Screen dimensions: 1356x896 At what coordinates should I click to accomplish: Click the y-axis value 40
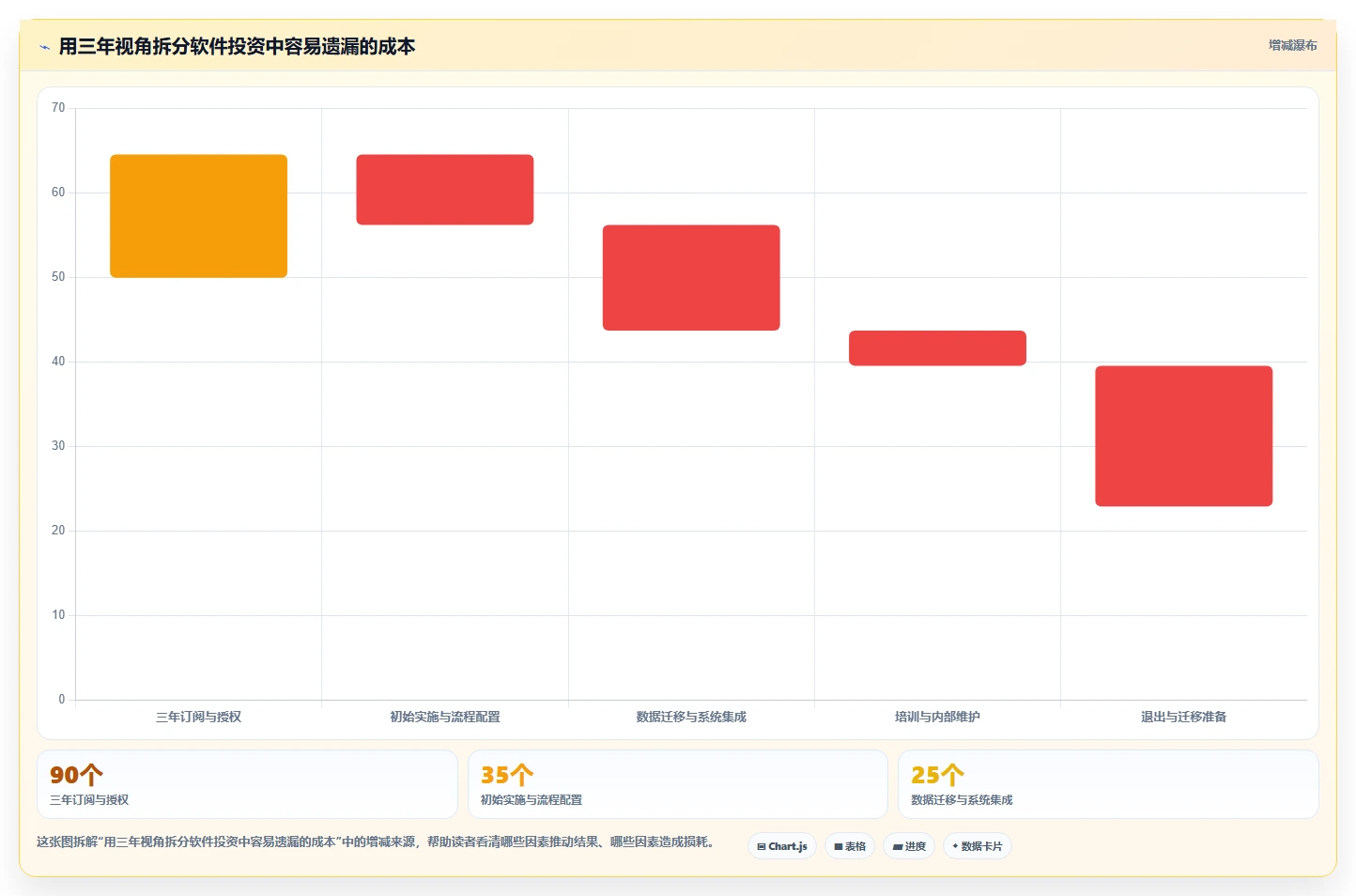[58, 362]
